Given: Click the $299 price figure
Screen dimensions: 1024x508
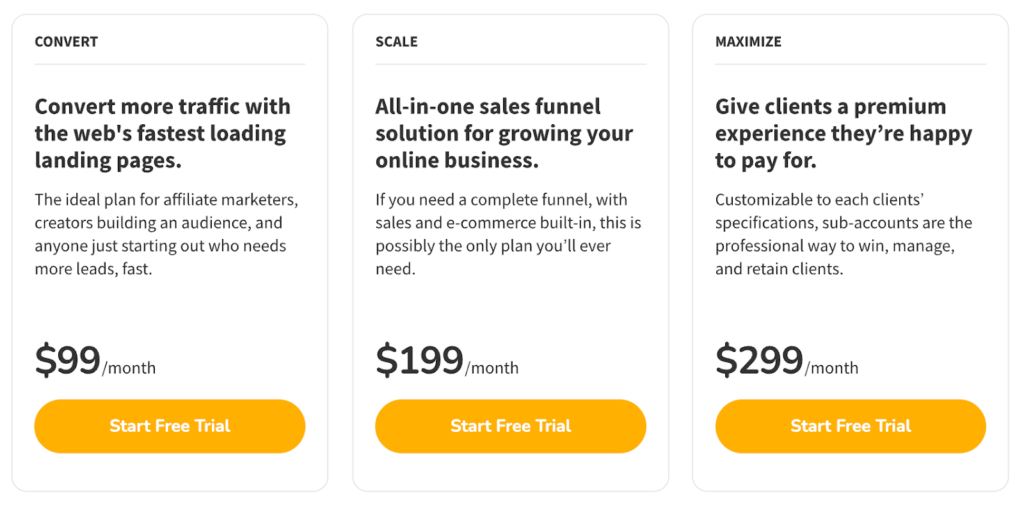Looking at the screenshot, I should (758, 361).
